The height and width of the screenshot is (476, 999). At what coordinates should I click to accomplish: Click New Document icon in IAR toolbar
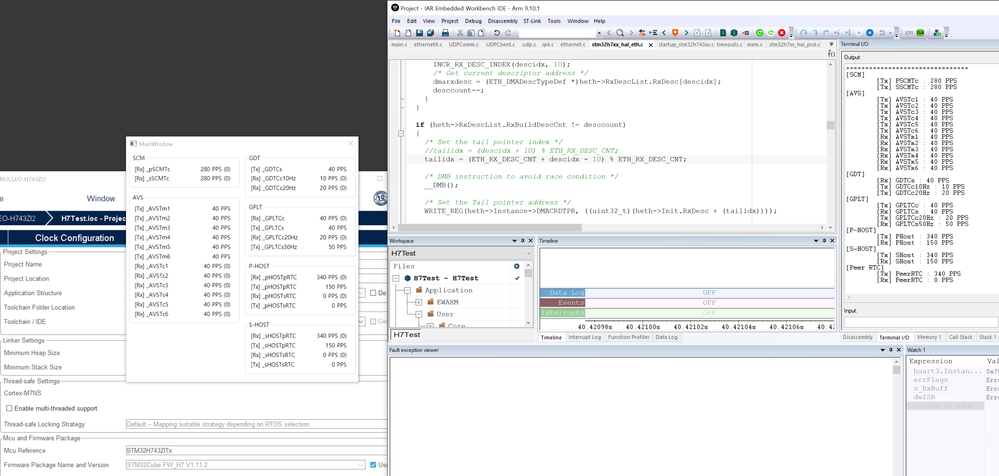coord(396,32)
